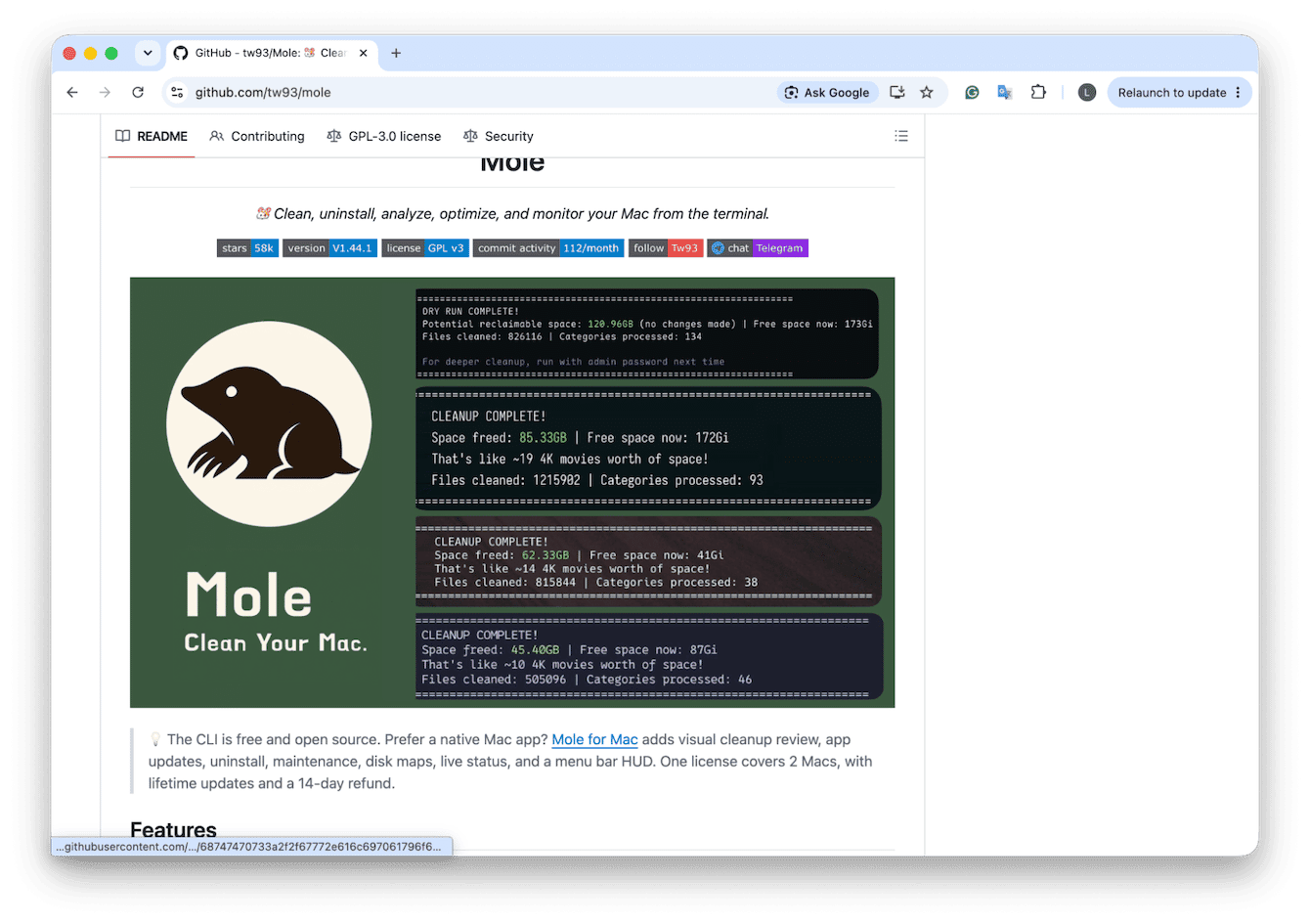Click the version V1.44.1 badge

tap(329, 248)
